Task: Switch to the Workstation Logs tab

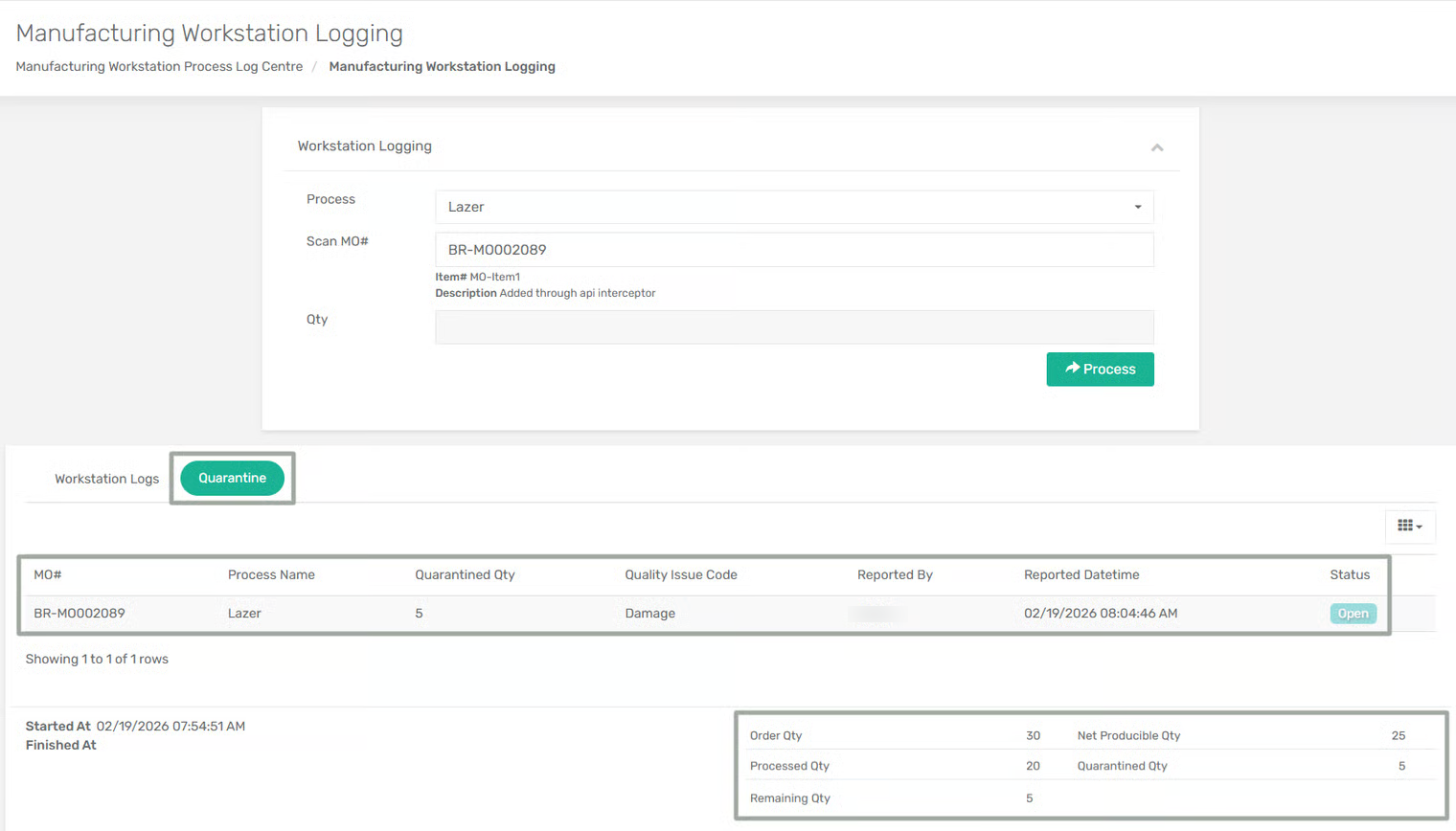Action: 106,479
